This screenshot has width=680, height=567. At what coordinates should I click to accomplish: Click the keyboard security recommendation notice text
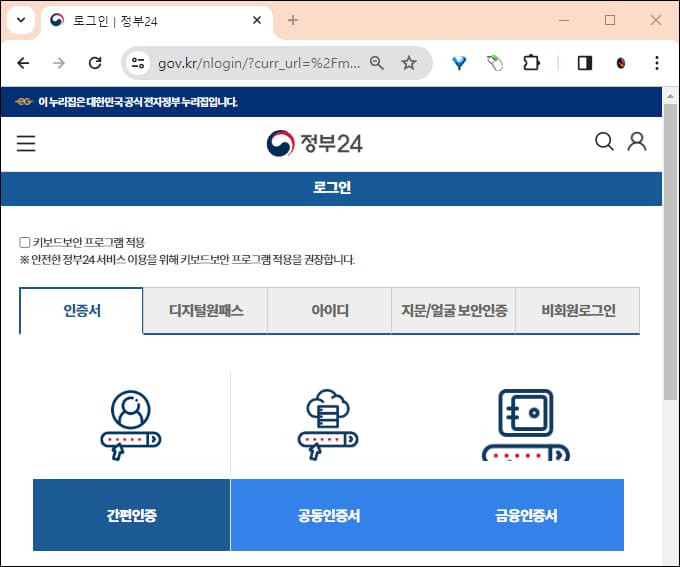(187, 260)
